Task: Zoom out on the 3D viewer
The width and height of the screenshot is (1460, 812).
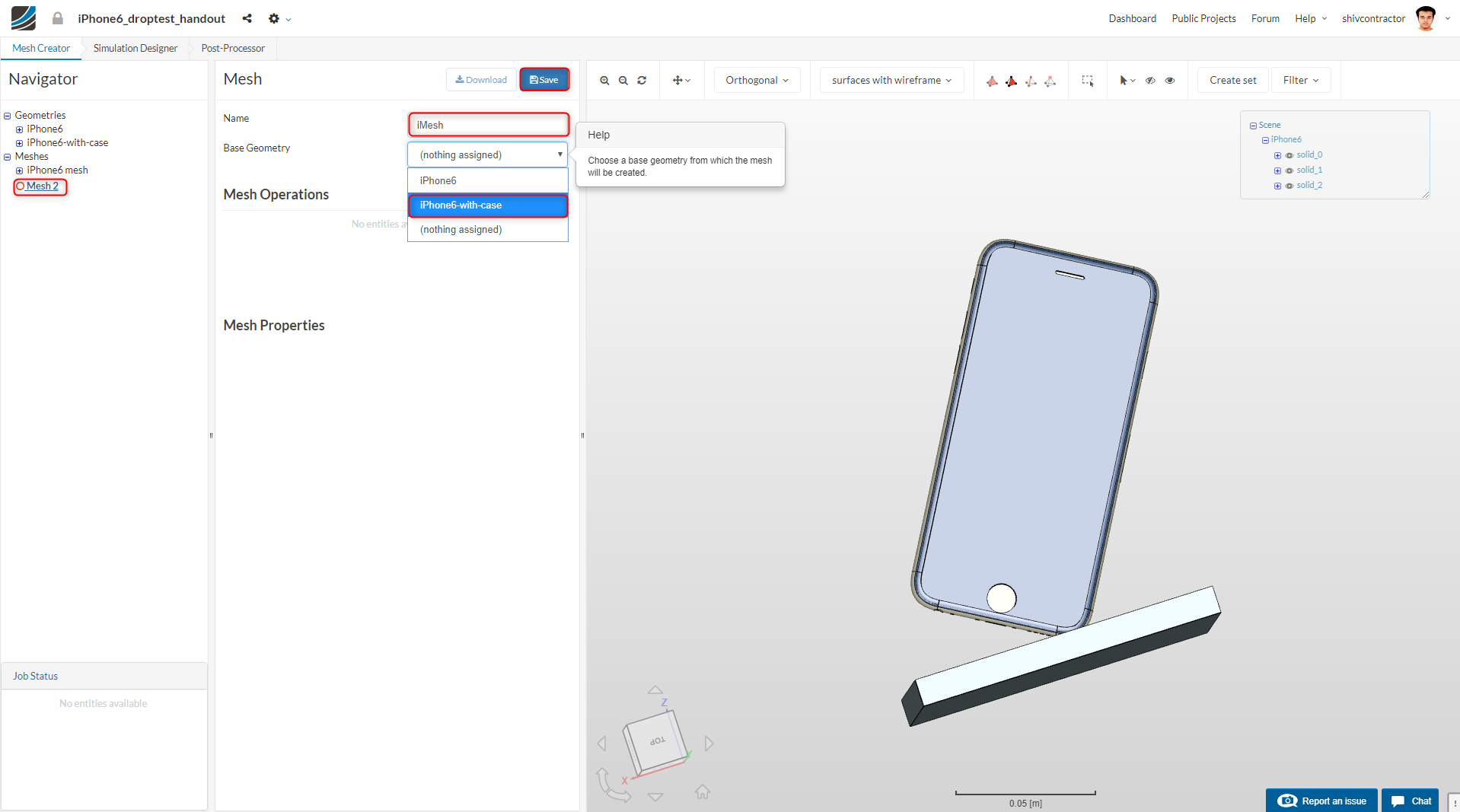Action: [x=623, y=80]
